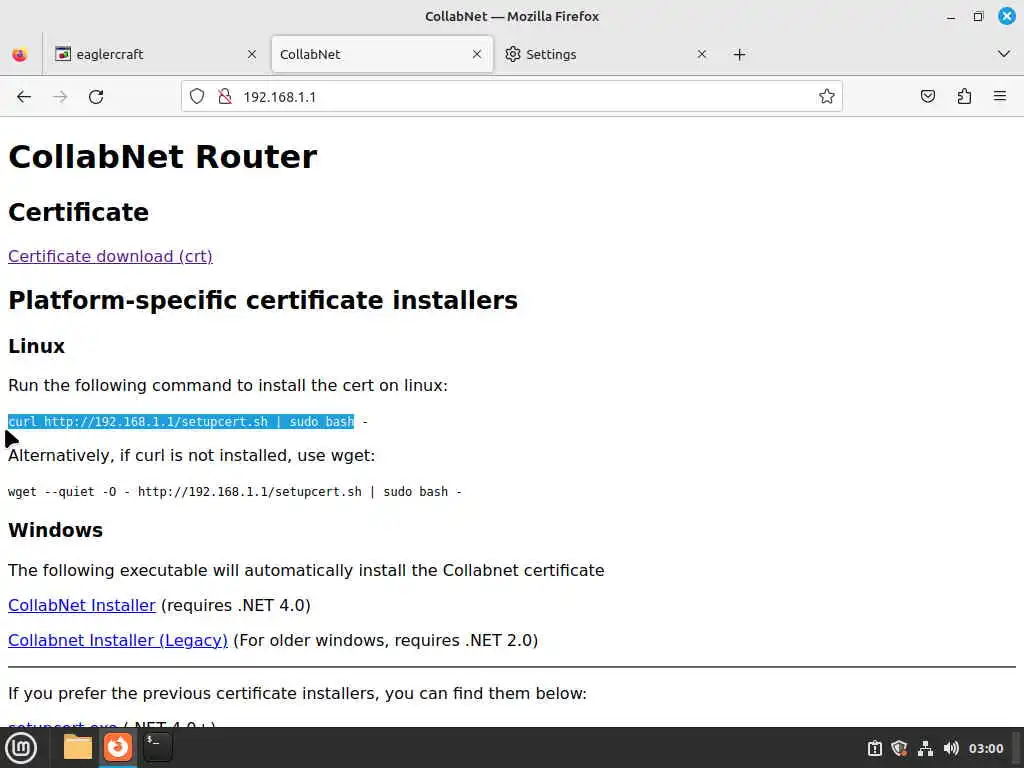
Task: Click the Linux subheading
Action: pyautogui.click(x=37, y=346)
